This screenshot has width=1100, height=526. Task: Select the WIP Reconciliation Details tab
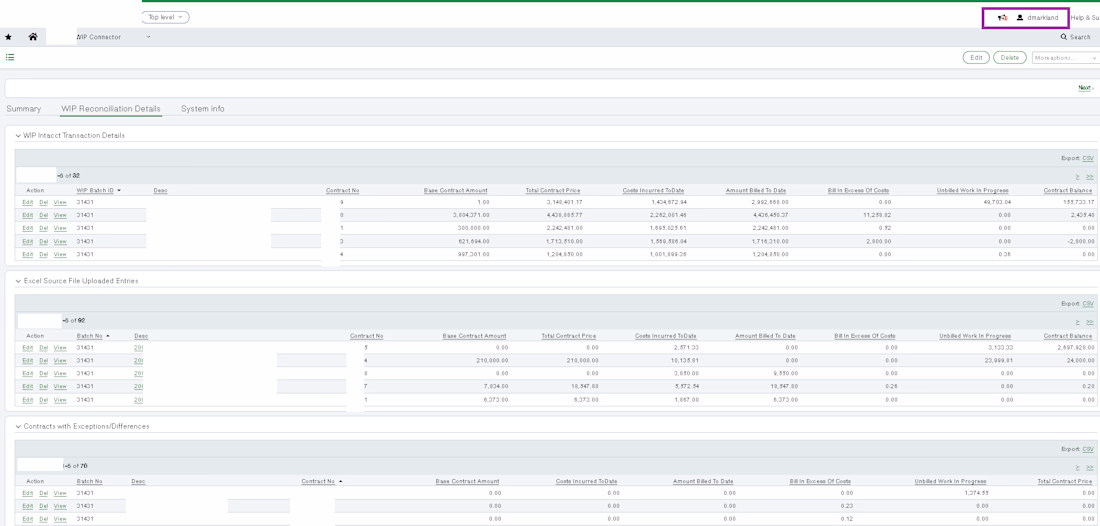point(111,109)
